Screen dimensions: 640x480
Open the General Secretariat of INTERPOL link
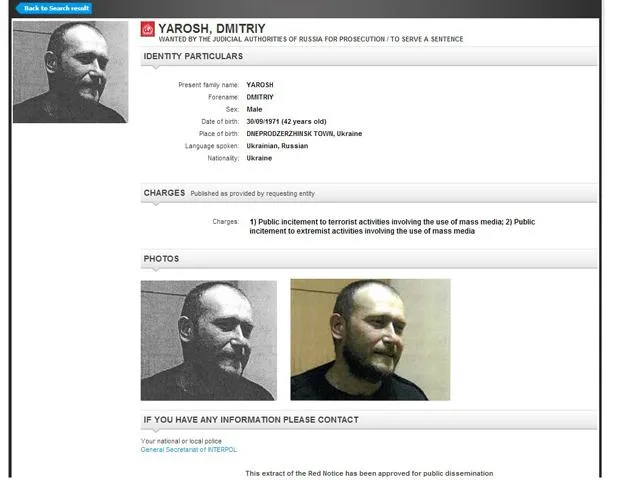189,449
